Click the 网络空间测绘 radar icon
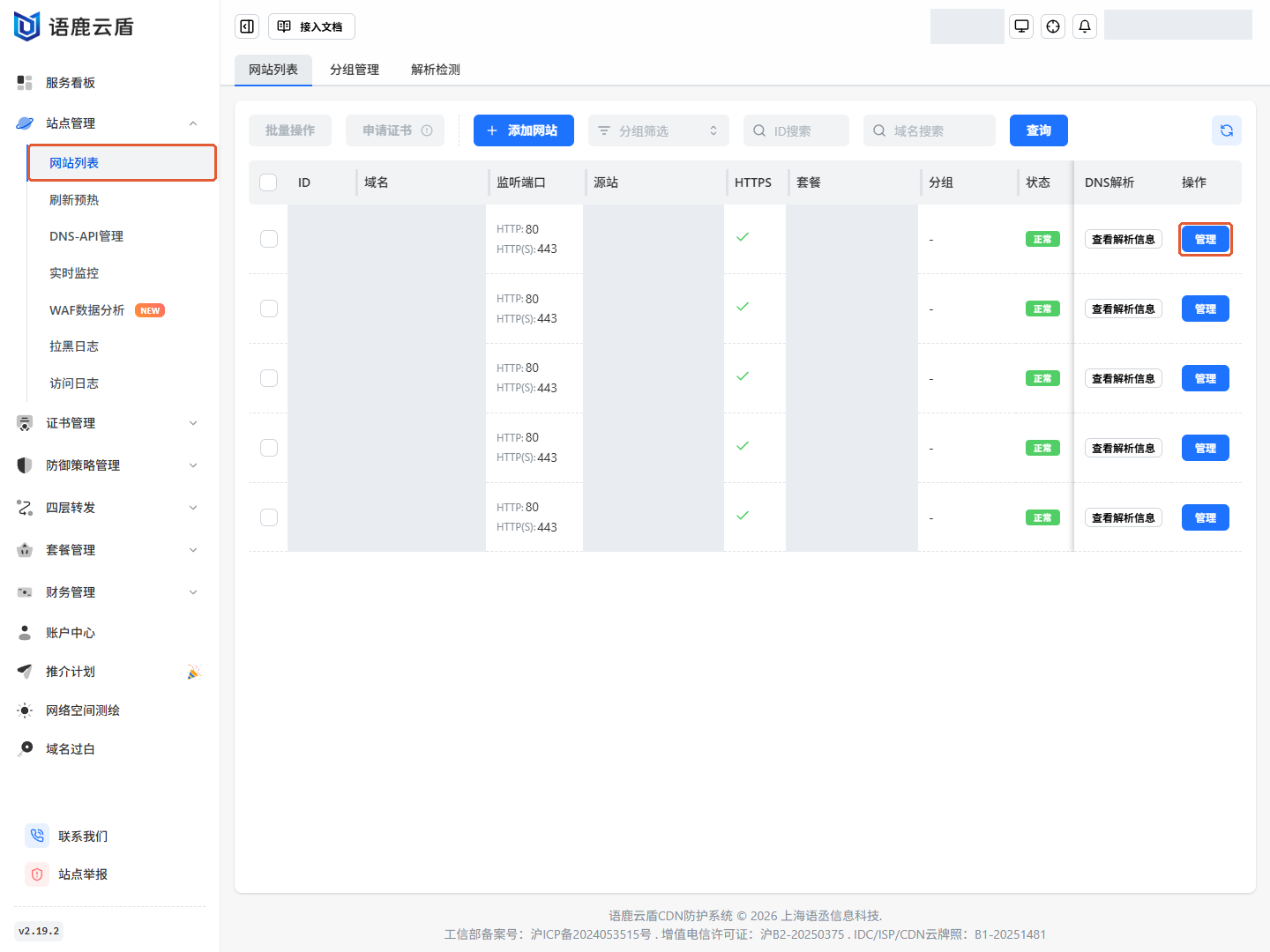1270x952 pixels. (25, 710)
